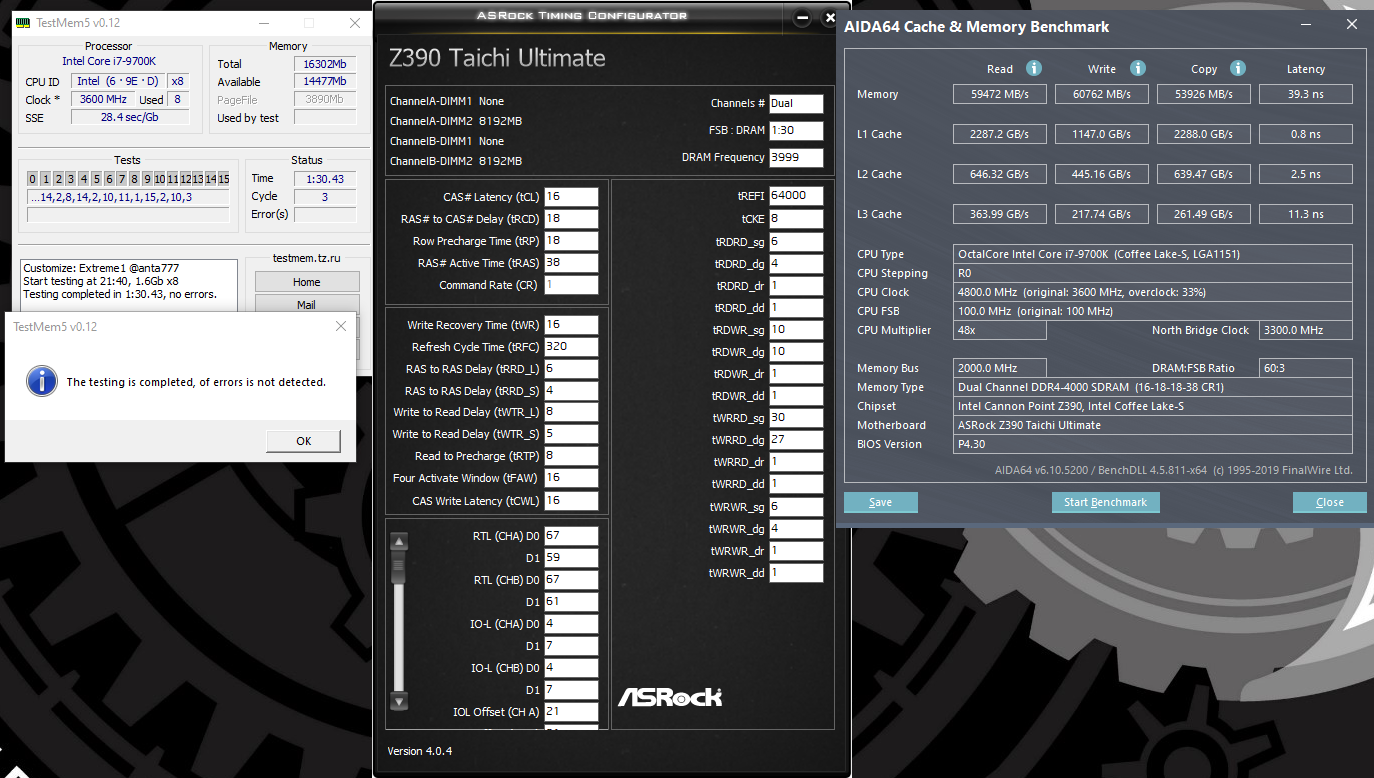The width and height of the screenshot is (1374, 778).
Task: Focus the RAS# Active Time (tRAS) field
Action: [x=571, y=263]
